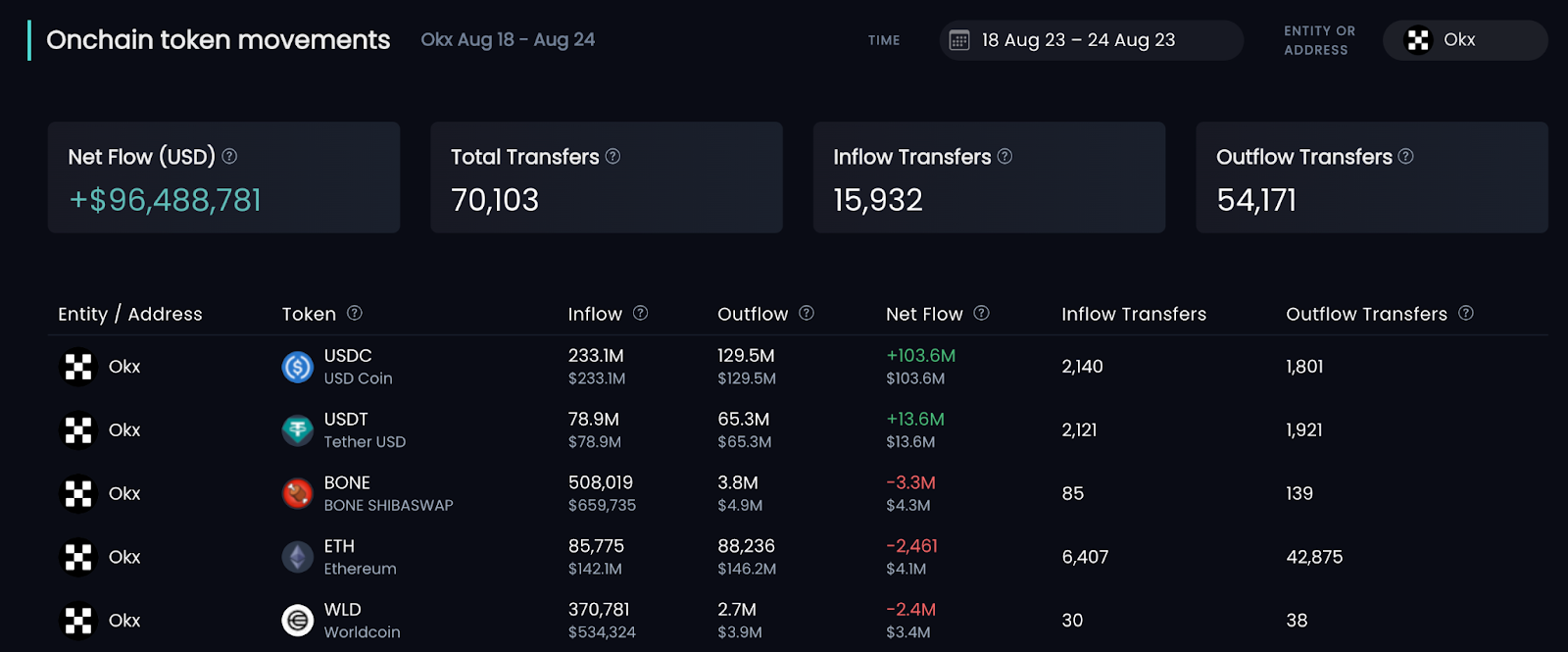
Task: Sort by the Outflow Transfers column header
Action: tap(1366, 314)
